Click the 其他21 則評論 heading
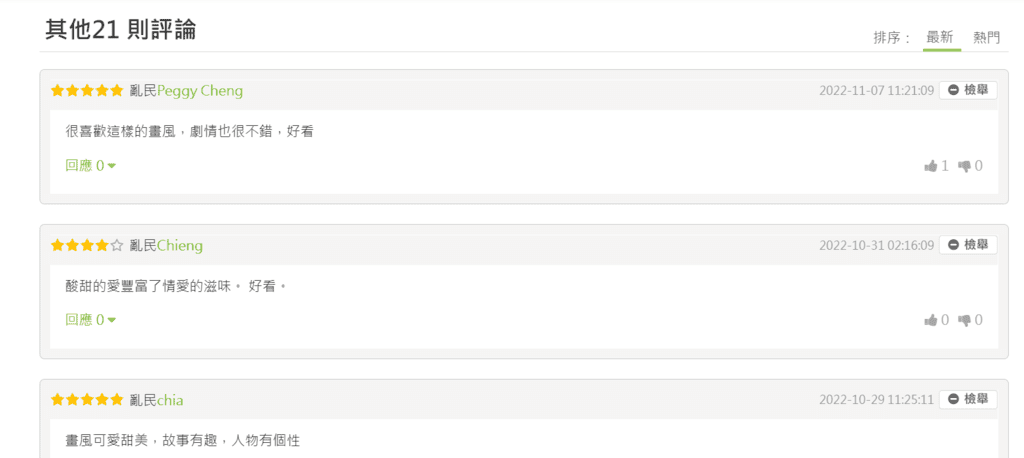The width and height of the screenshot is (1024, 458). (121, 29)
